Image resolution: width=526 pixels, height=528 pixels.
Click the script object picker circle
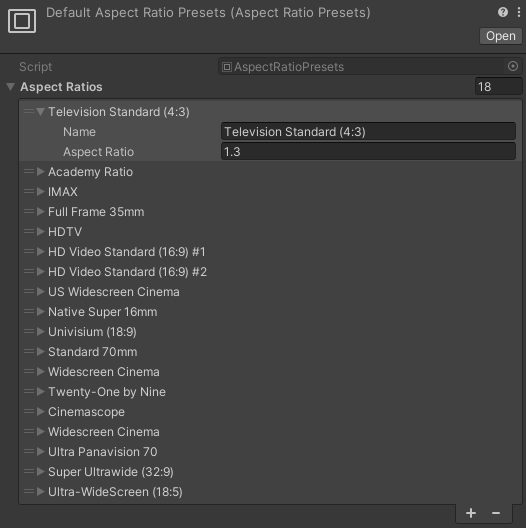(x=513, y=66)
